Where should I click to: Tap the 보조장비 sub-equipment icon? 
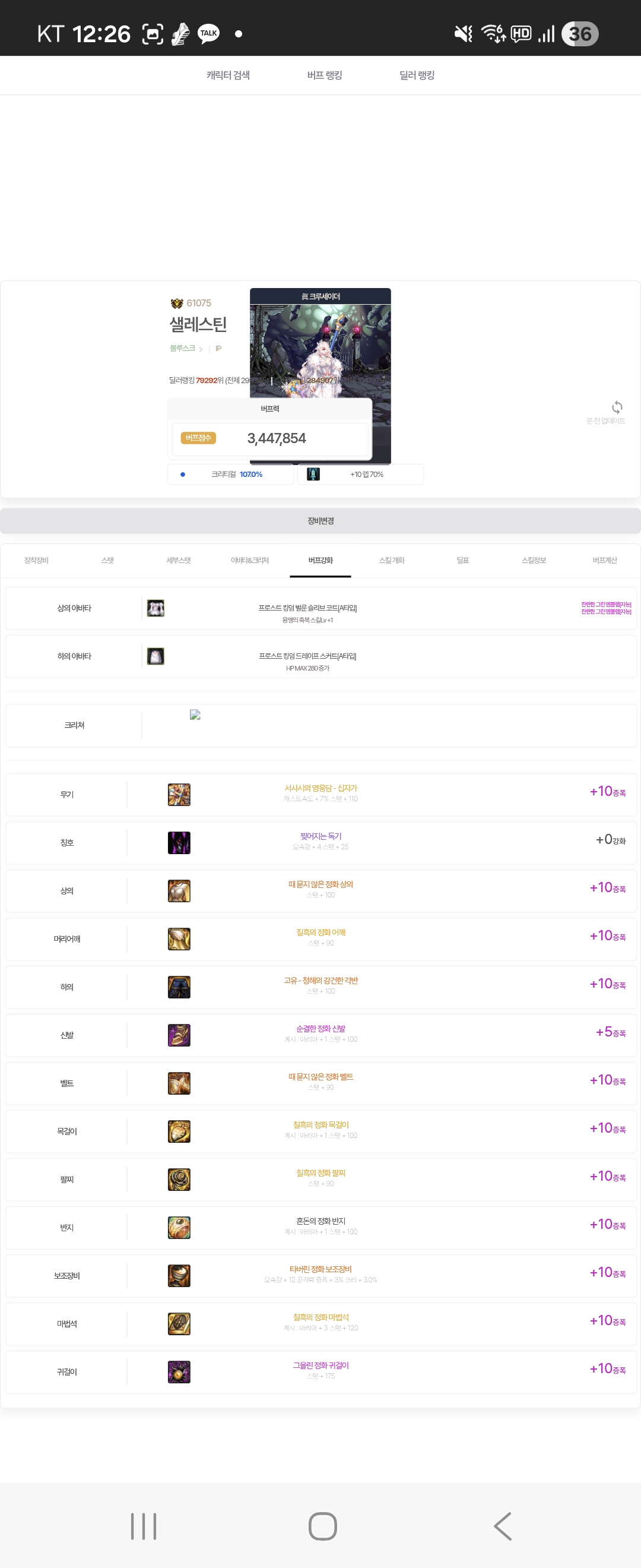pos(179,1275)
